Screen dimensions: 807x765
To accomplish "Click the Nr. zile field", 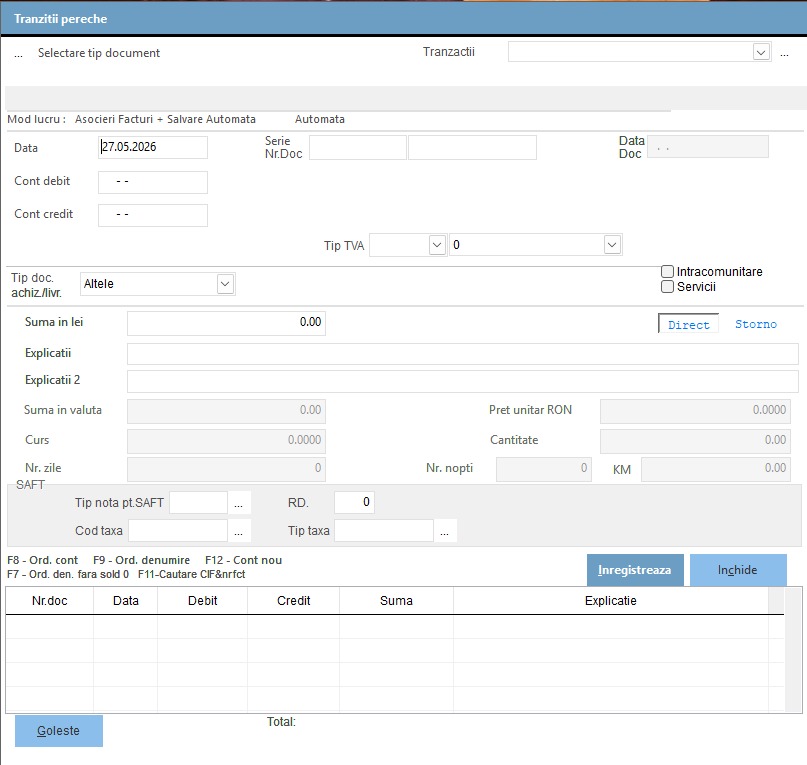I will [x=226, y=469].
